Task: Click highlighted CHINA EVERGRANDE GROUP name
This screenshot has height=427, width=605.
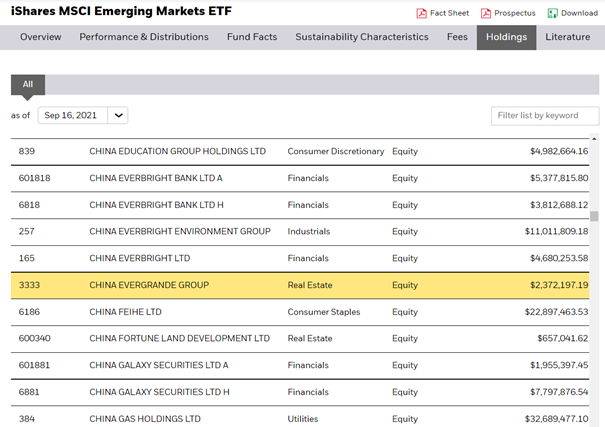Action: coord(149,285)
